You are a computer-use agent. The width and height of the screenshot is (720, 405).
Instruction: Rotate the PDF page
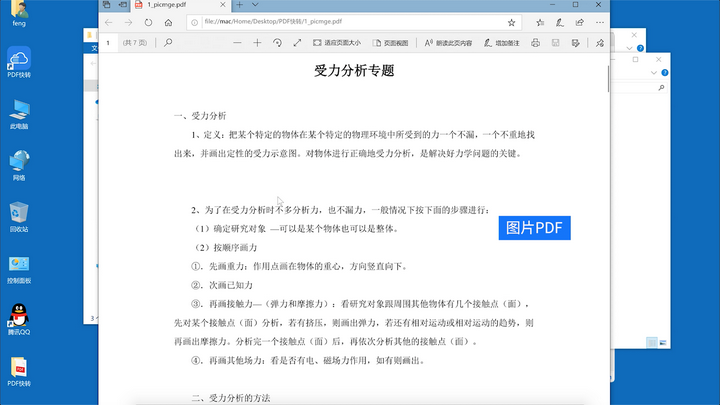[x=277, y=43]
